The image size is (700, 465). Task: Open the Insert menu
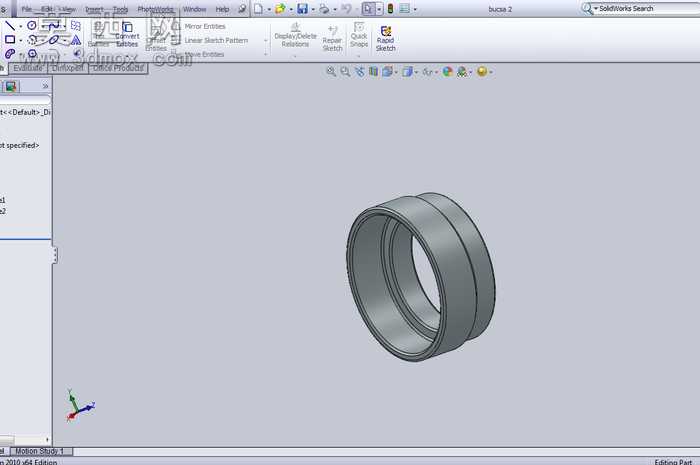tap(94, 9)
